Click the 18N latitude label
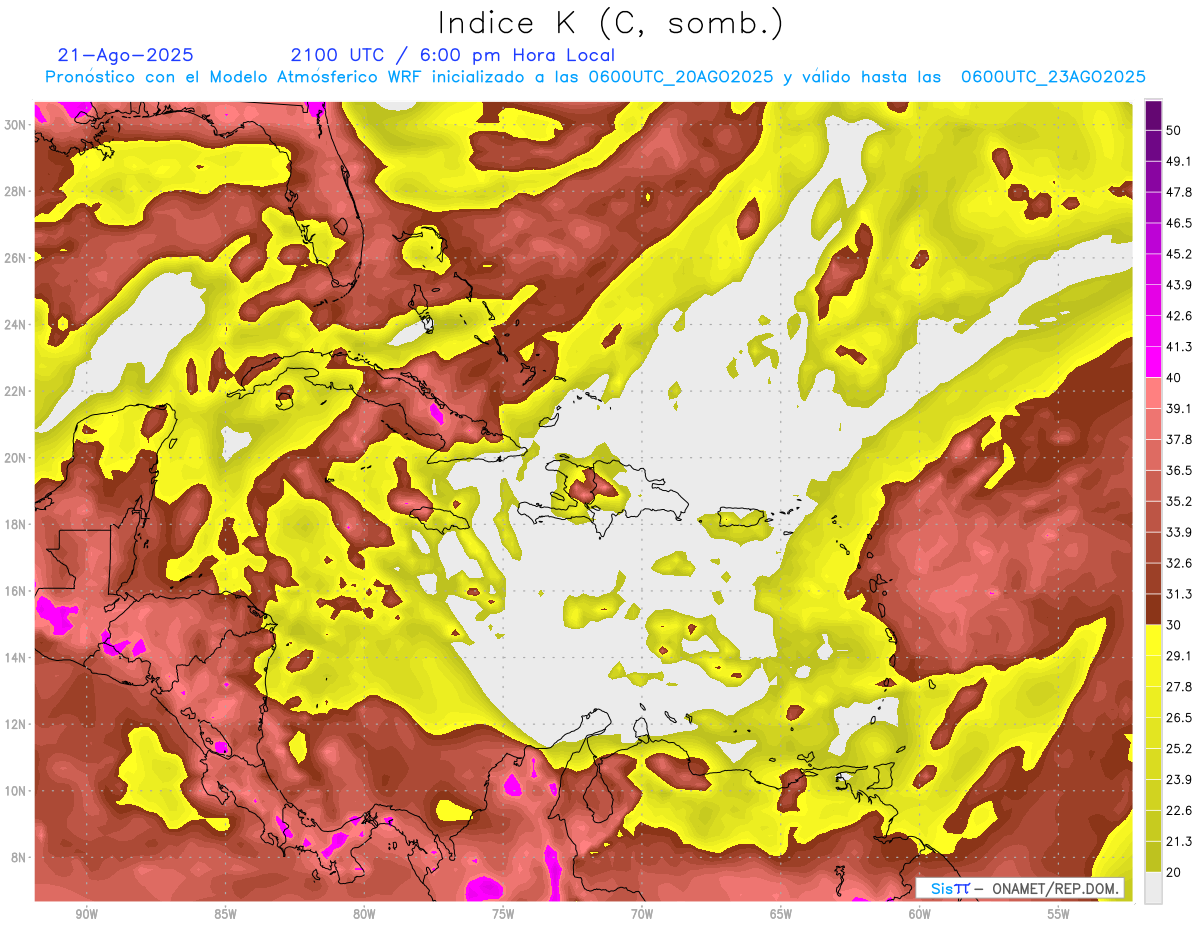The width and height of the screenshot is (1200, 927). click(x=15, y=525)
